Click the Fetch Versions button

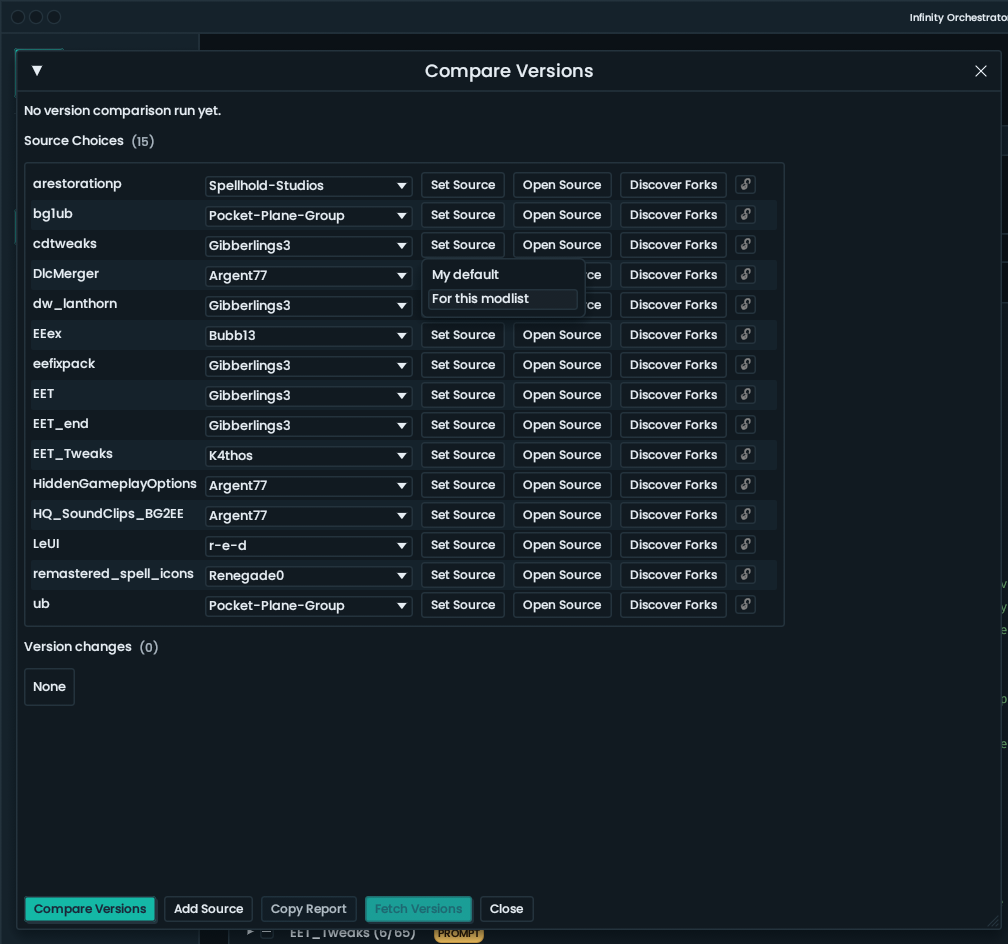click(418, 909)
